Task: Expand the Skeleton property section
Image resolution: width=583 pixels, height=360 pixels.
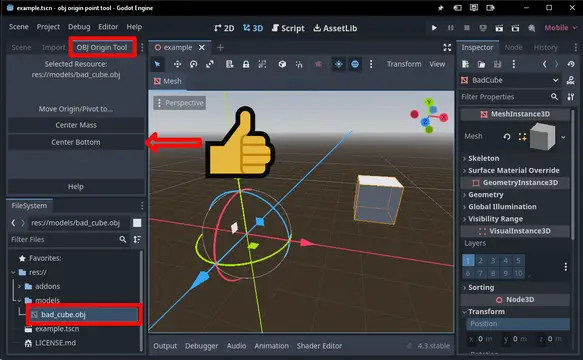Action: 483,158
